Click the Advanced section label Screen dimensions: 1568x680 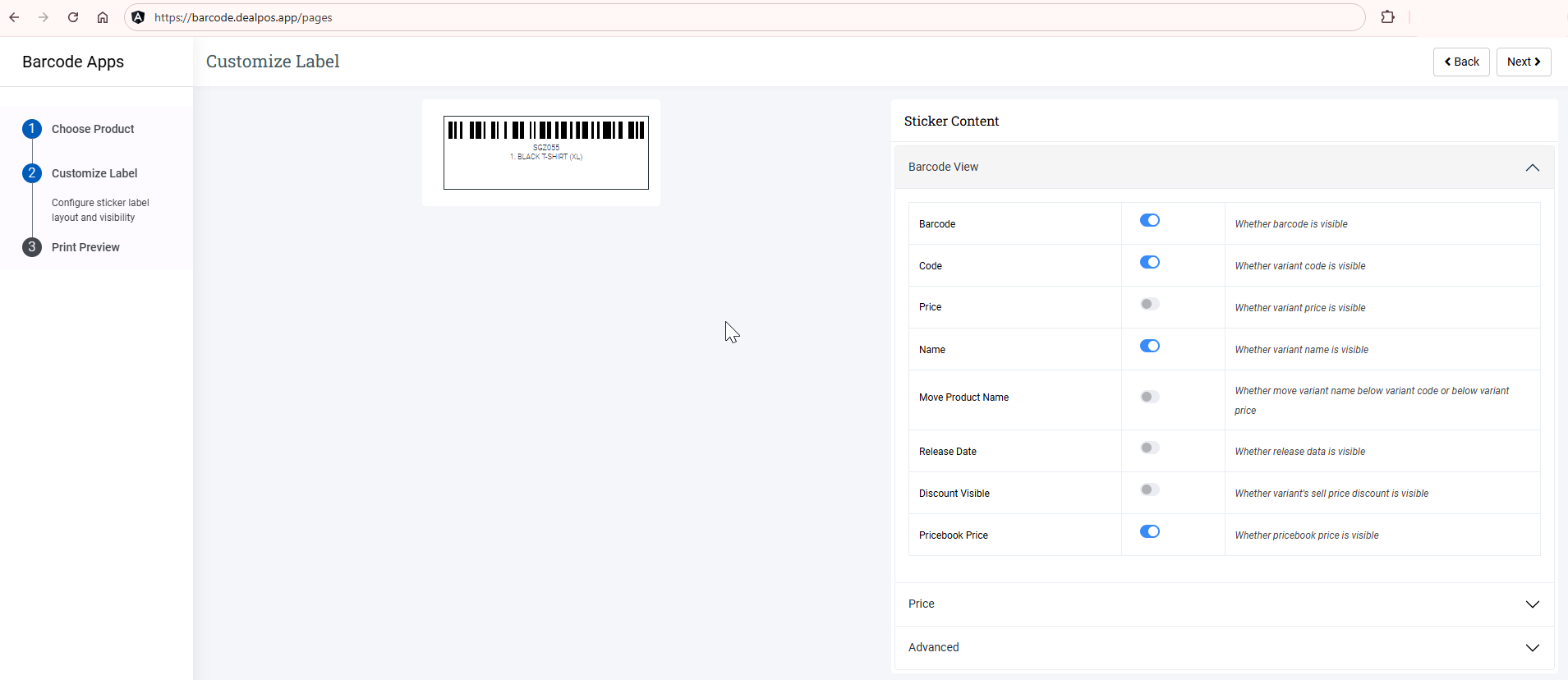[934, 647]
